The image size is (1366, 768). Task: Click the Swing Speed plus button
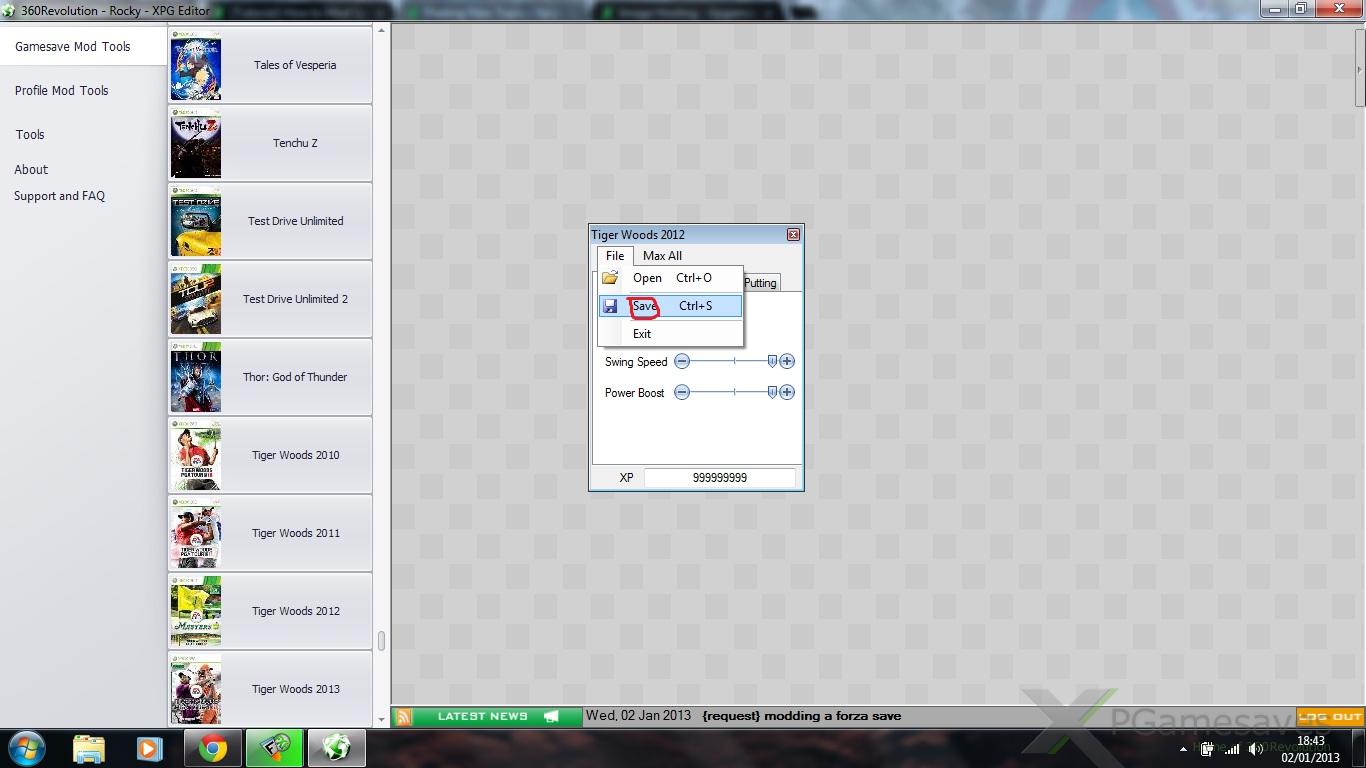click(787, 361)
